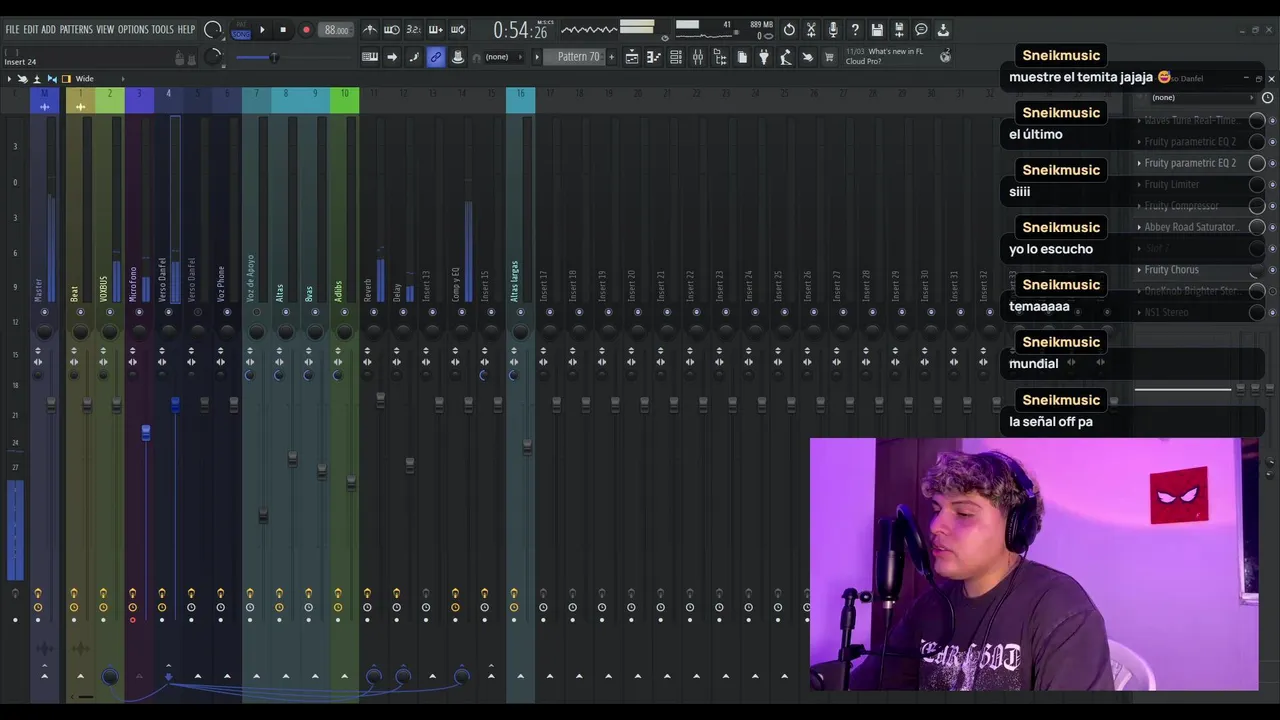Click the clock icon beside mixer input selector
Screen dimensions: 1280x720
click(1267, 97)
